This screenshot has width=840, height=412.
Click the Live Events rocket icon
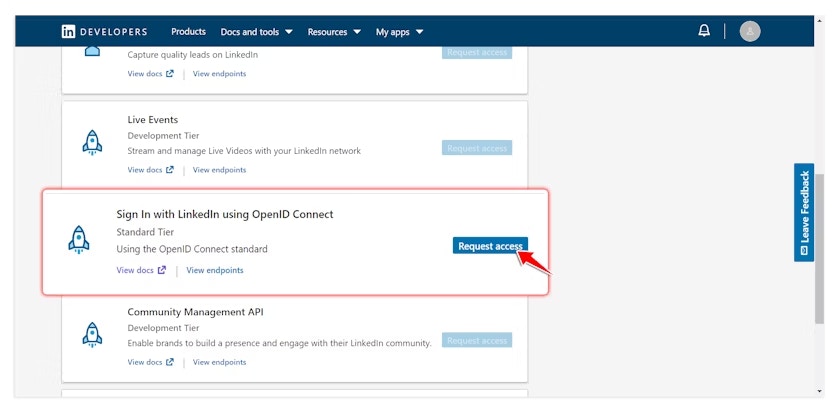pos(92,143)
